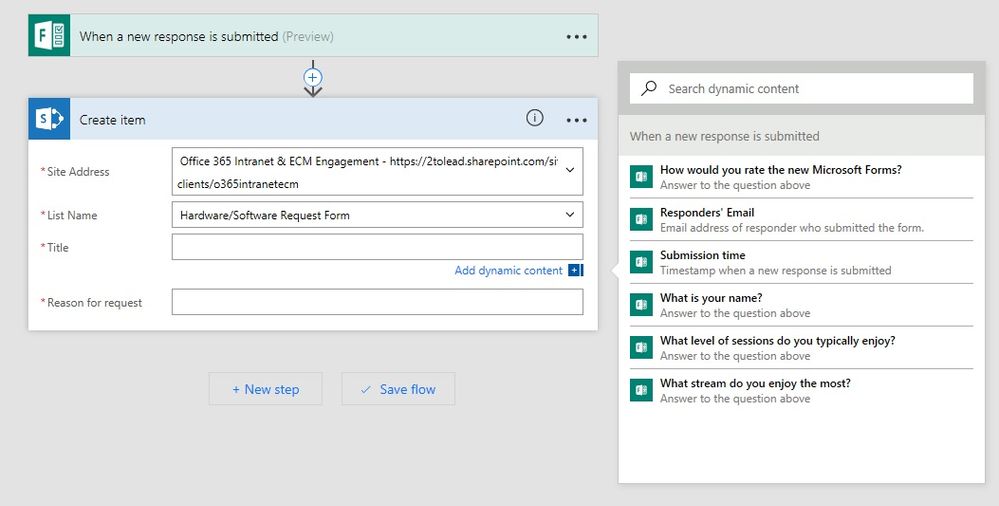Open trigger step ellipsis menu
This screenshot has width=999, height=506.
tap(577, 37)
